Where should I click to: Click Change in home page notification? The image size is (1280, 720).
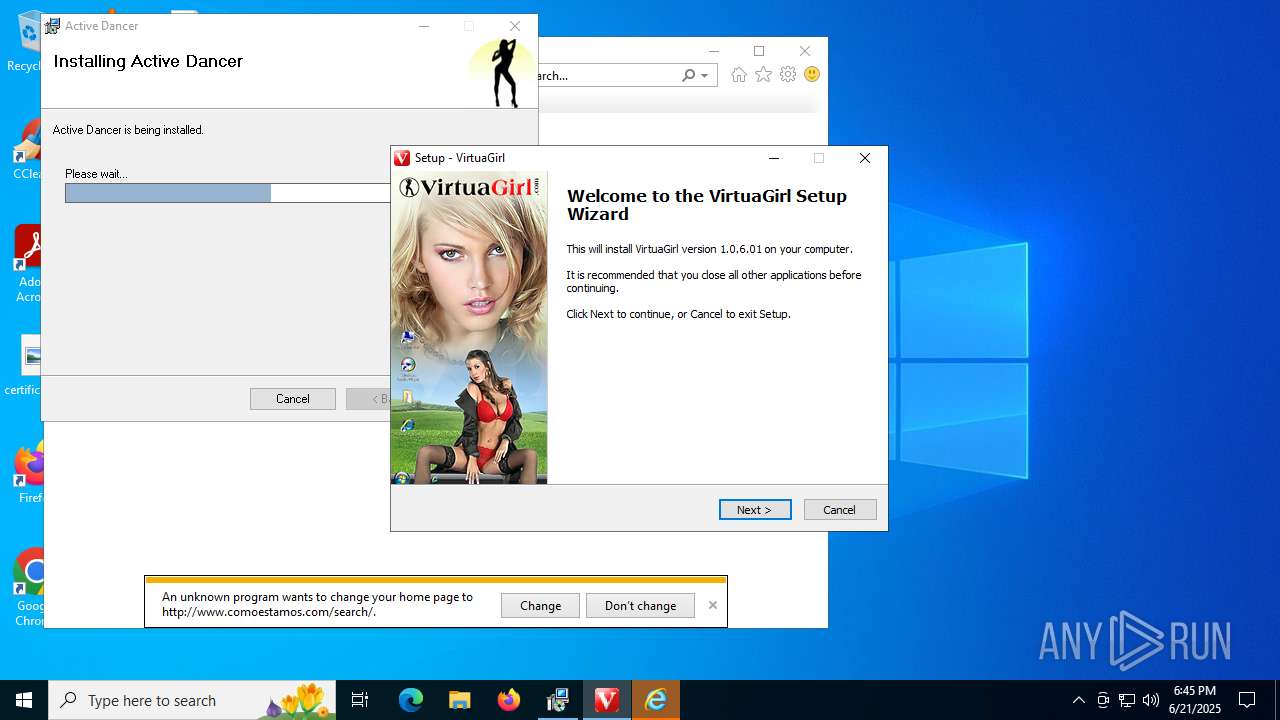(x=540, y=606)
